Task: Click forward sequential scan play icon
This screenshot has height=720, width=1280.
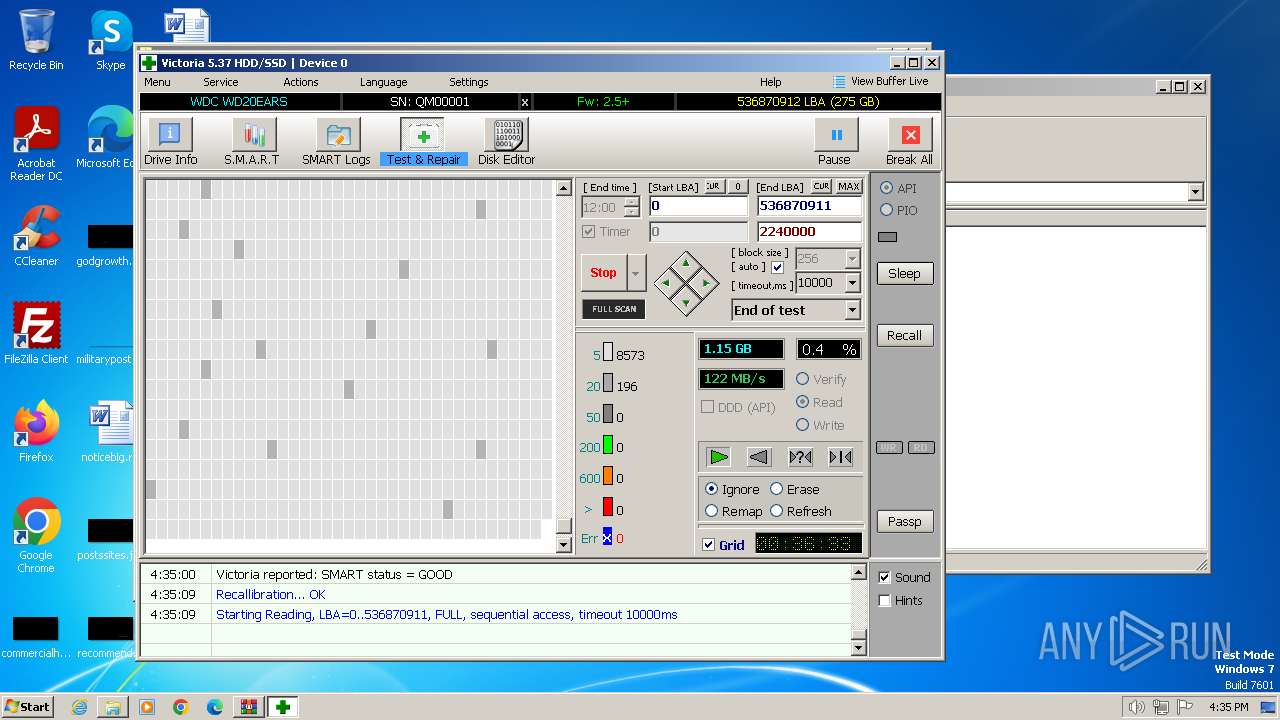Action: coord(718,457)
